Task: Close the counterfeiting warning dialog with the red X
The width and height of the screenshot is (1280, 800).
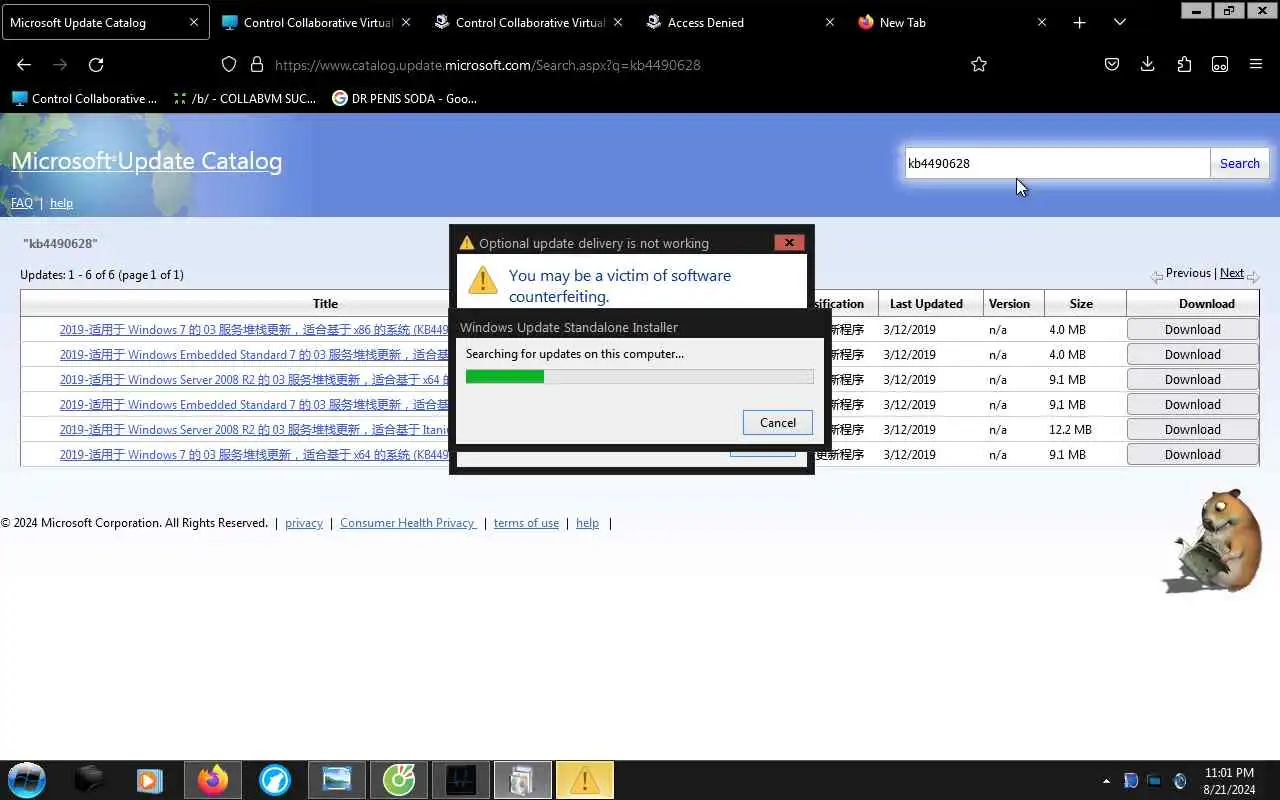Action: 789,242
